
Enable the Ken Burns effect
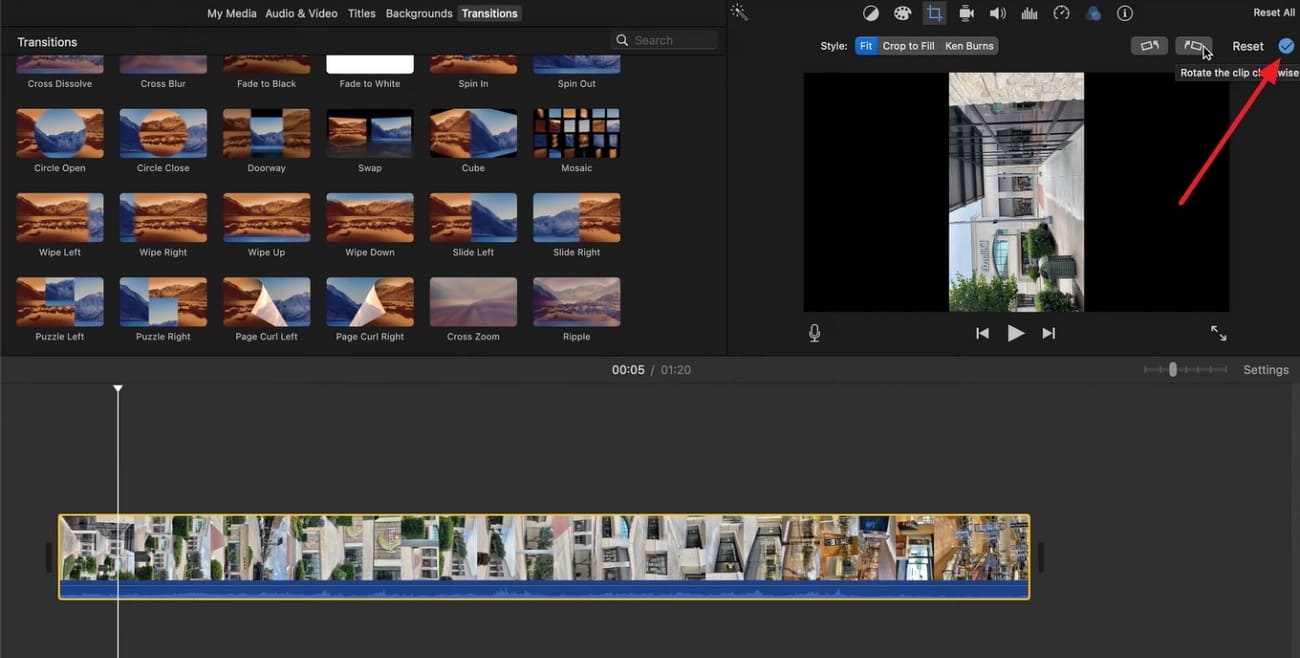click(x=968, y=45)
